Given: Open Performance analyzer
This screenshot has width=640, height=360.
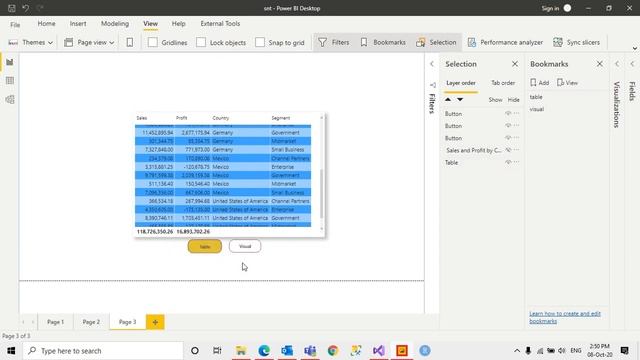Looking at the screenshot, I should point(505,42).
